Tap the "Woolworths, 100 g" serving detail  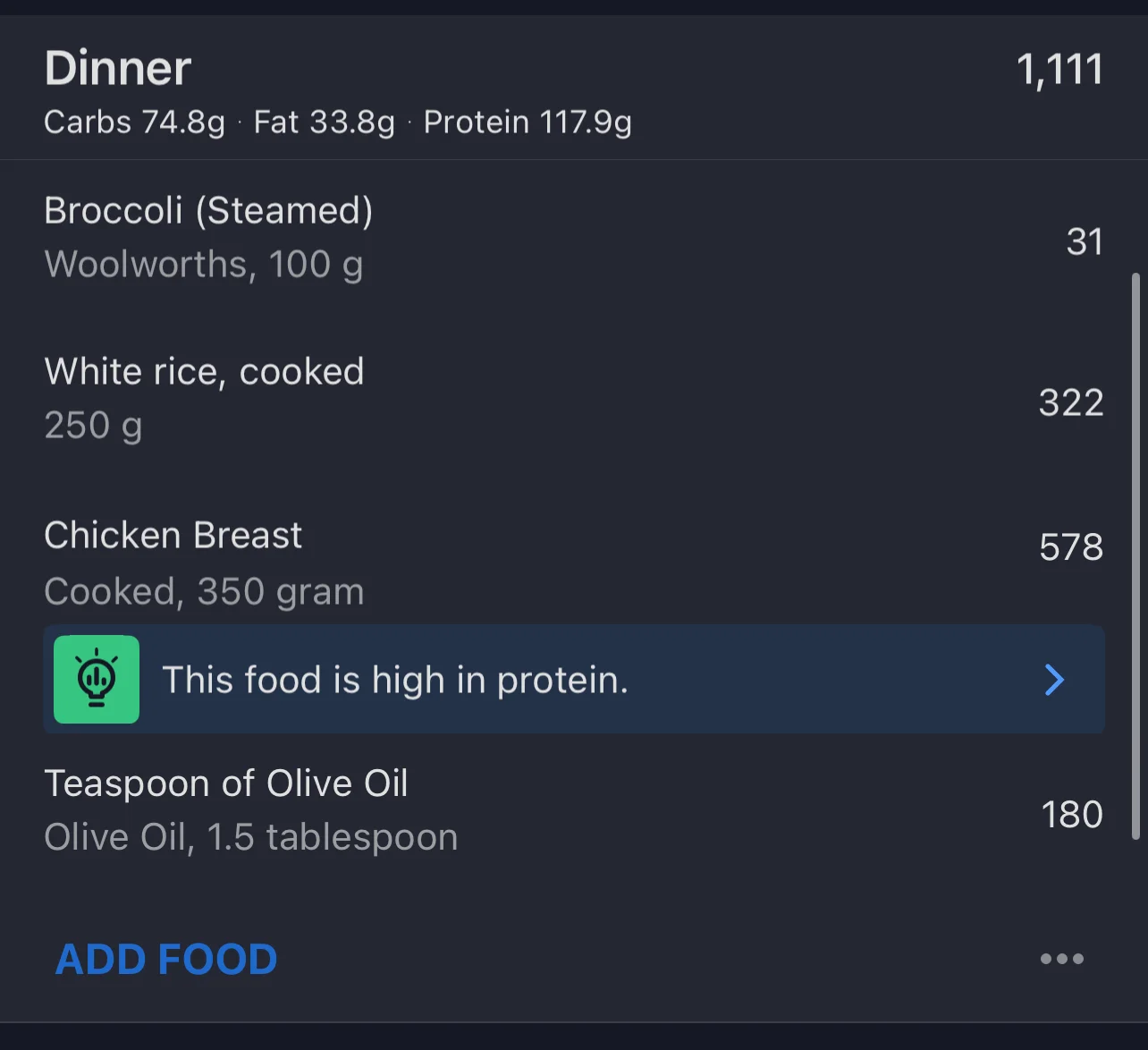coord(204,265)
